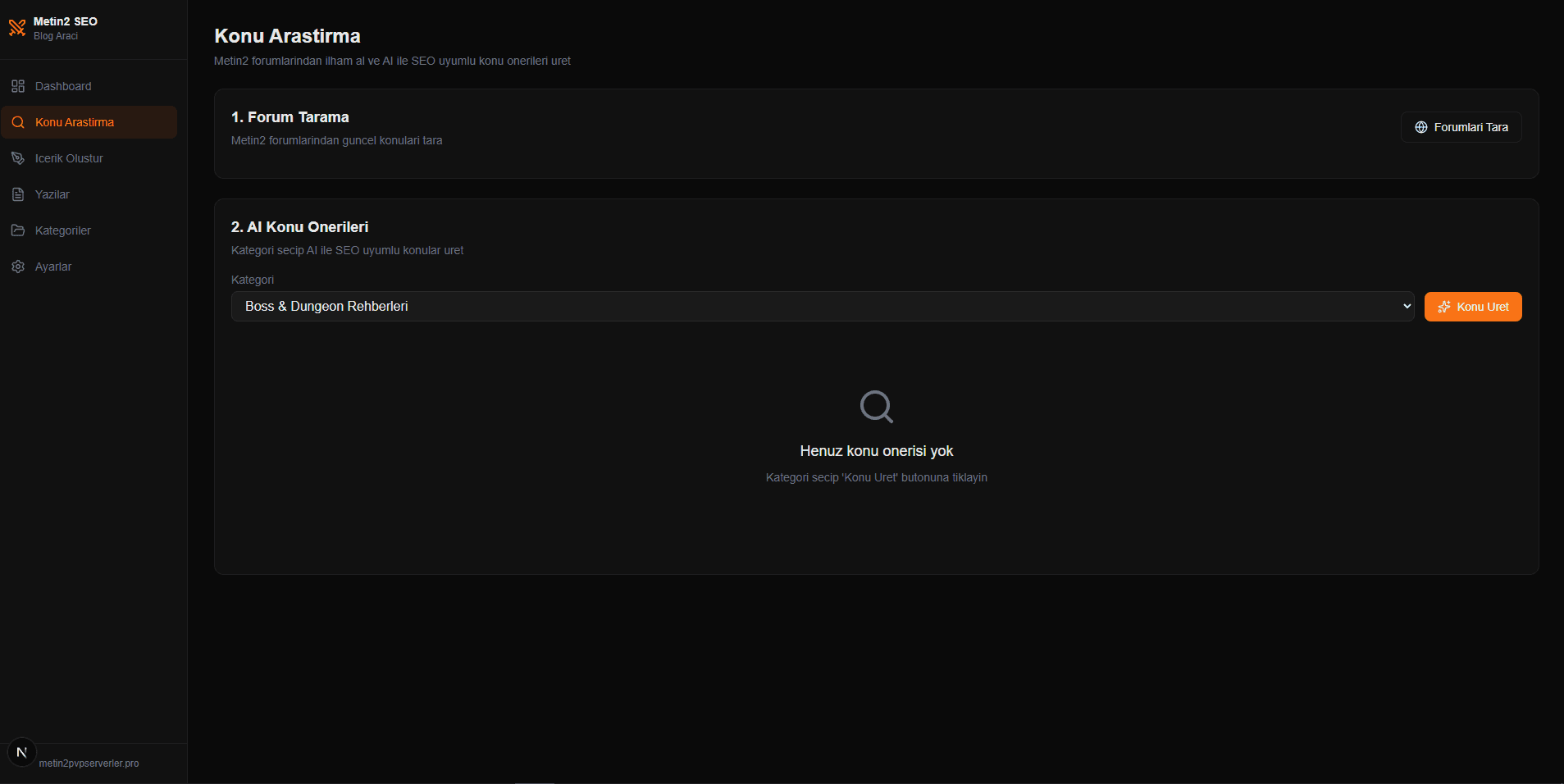Click the globe icon in Forumlari Tara

tap(1421, 127)
